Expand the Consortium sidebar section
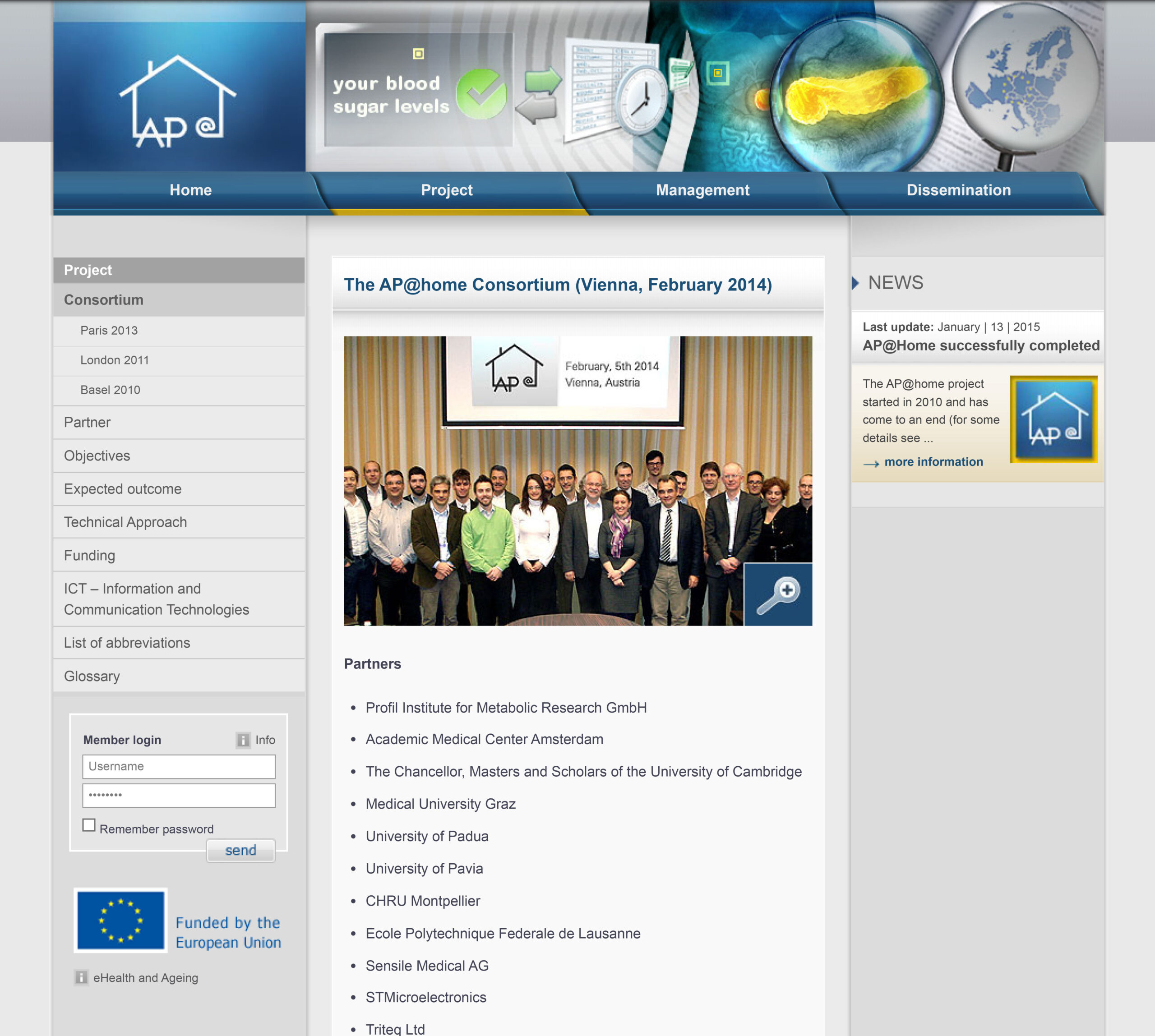This screenshot has height=1036, width=1155. tap(104, 300)
